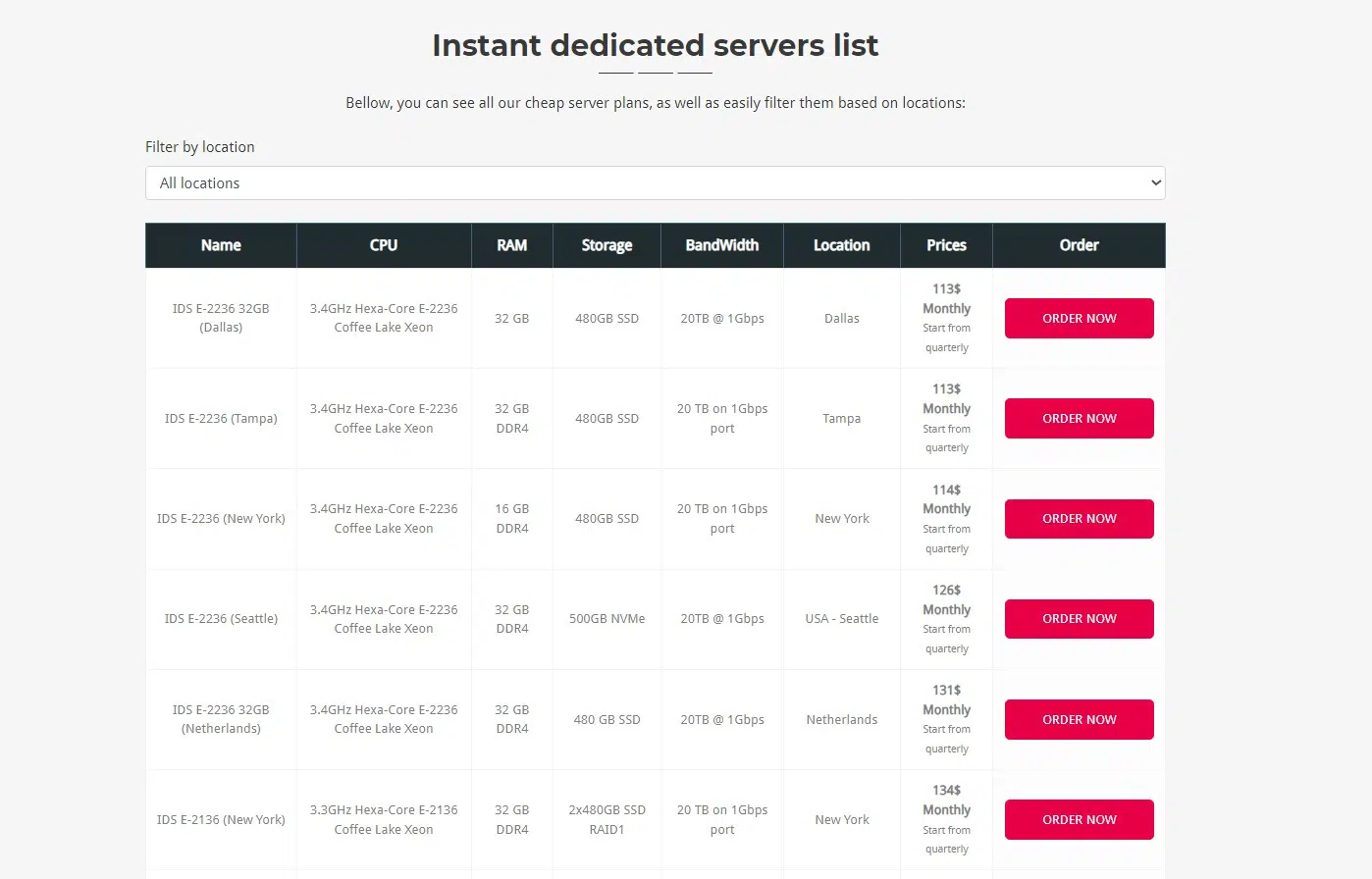Select the 500GB NVMe storage cell
Image resolution: width=1372 pixels, height=879 pixels.
tap(607, 619)
